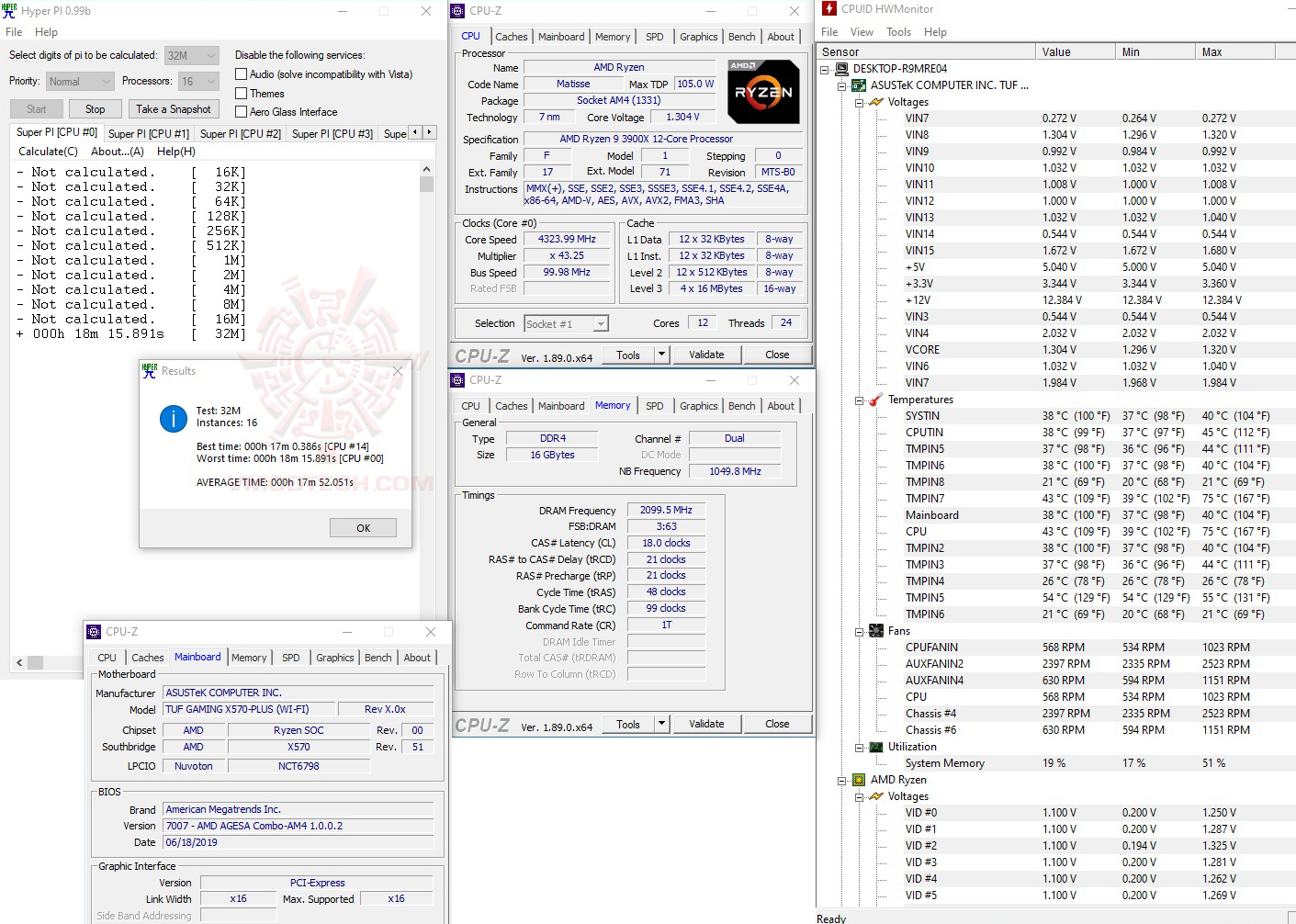Click OK in the Results dialog
Image resolution: width=1296 pixels, height=924 pixels.
coord(364,528)
